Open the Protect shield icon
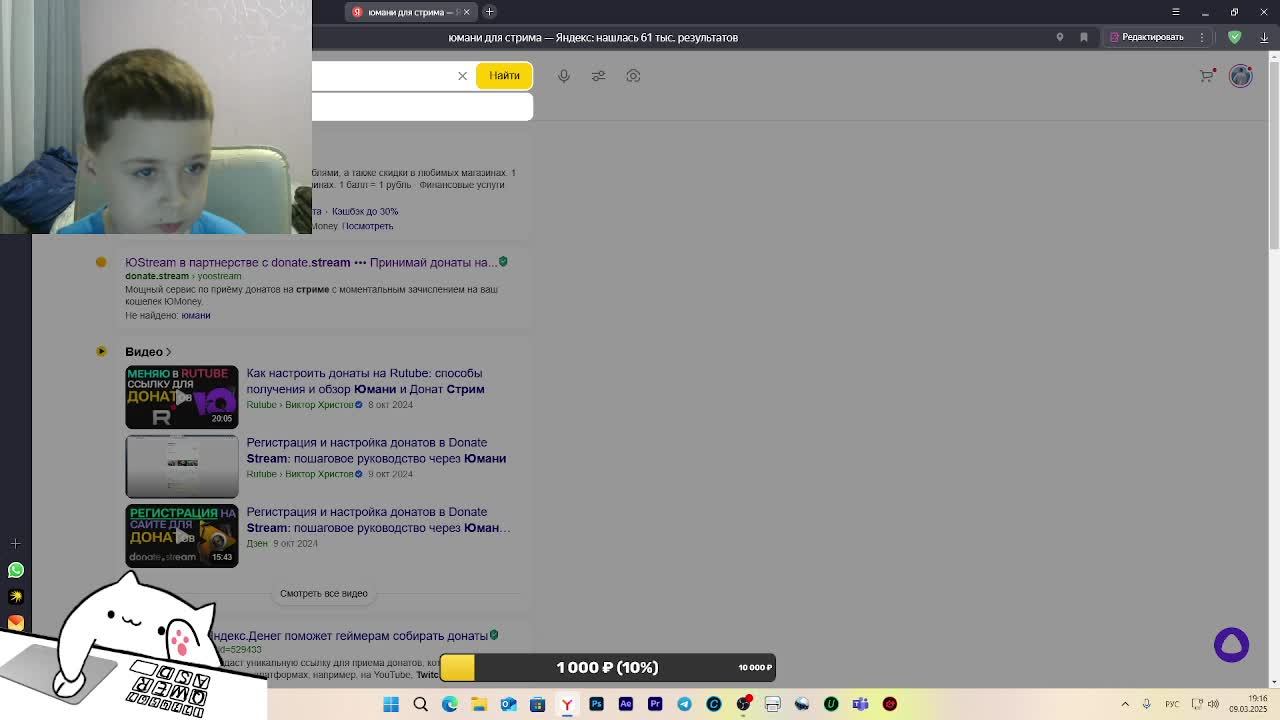 tap(1235, 37)
